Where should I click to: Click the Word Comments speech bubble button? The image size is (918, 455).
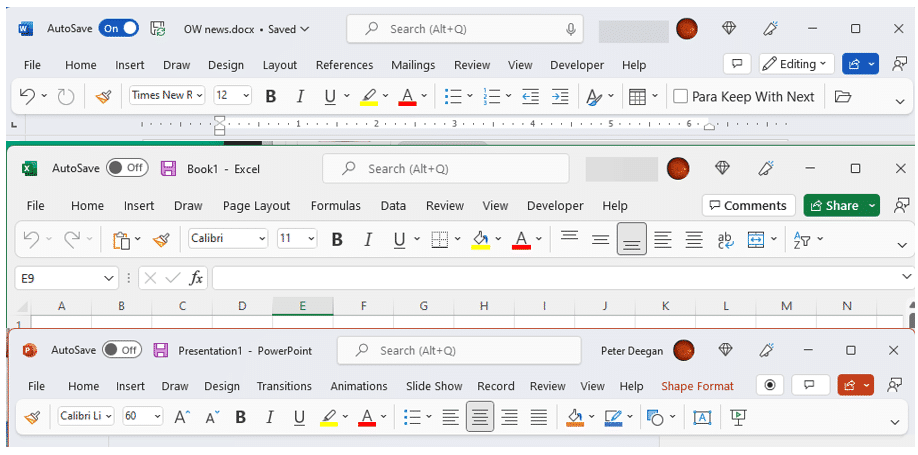coord(737,64)
